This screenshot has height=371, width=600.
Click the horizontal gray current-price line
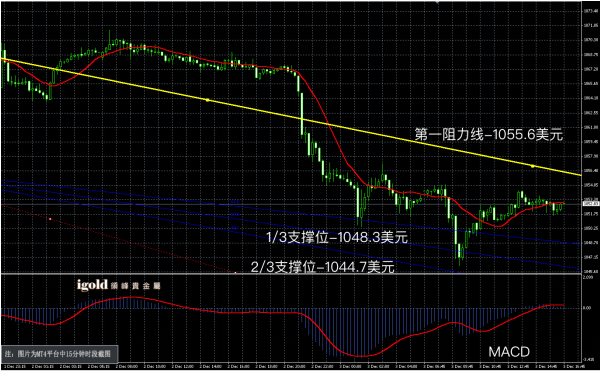291,204
